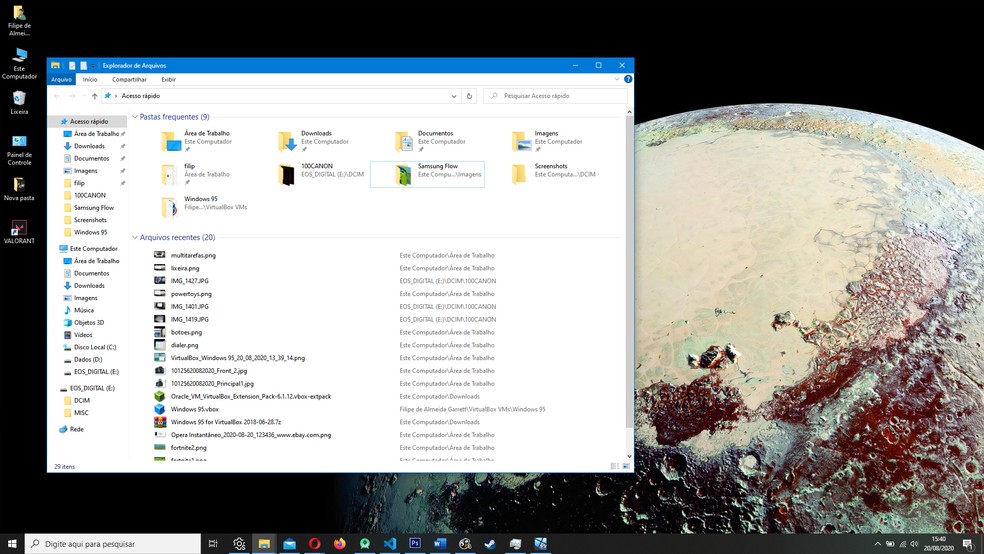
Task: Select the Windows 95 folder tile
Action: tap(205, 206)
